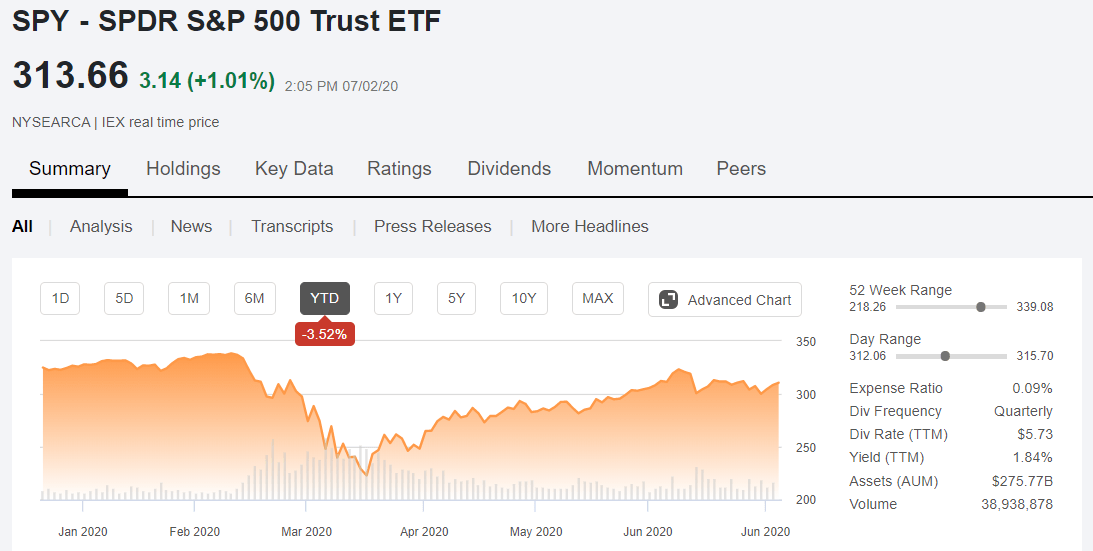
Task: Select the 1D chart range
Action: click(x=60, y=299)
